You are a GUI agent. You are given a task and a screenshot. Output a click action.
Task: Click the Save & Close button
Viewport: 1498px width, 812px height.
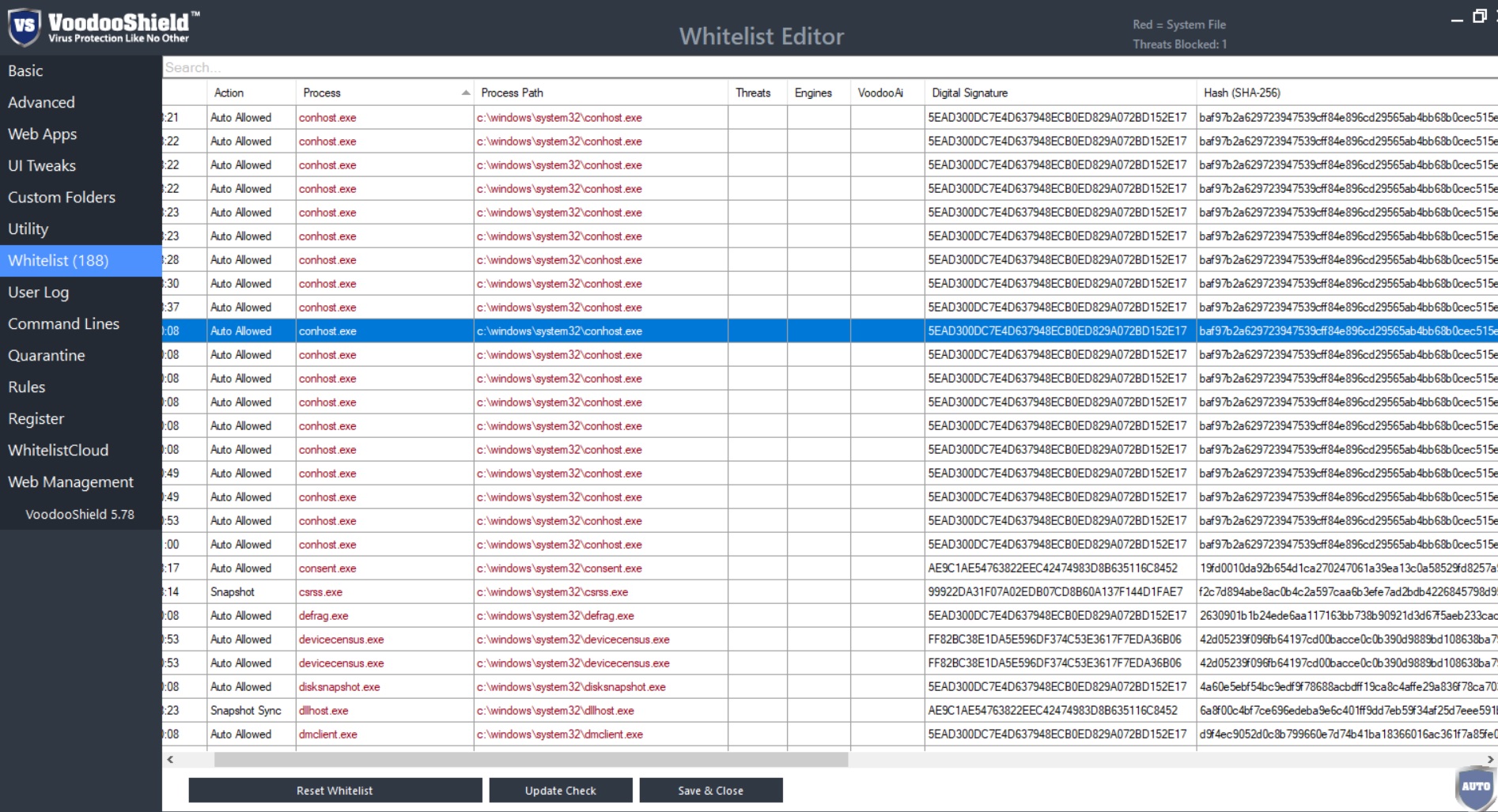pos(711,791)
